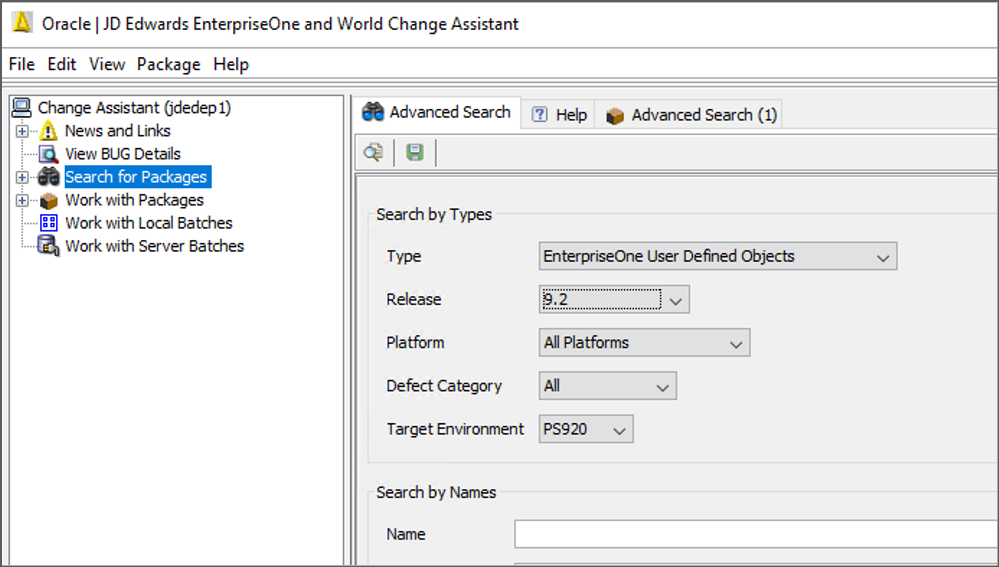This screenshot has height=567, width=999.
Task: Click the binoculars icon for Search for Packages
Action: point(48,177)
